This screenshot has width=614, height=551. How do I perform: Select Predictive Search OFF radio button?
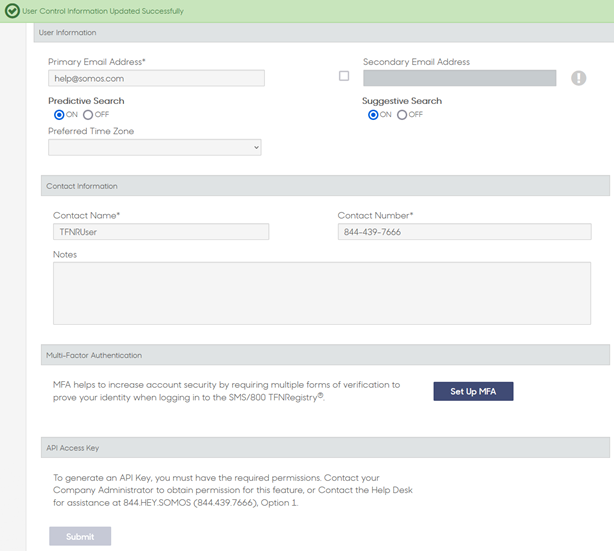(88, 115)
